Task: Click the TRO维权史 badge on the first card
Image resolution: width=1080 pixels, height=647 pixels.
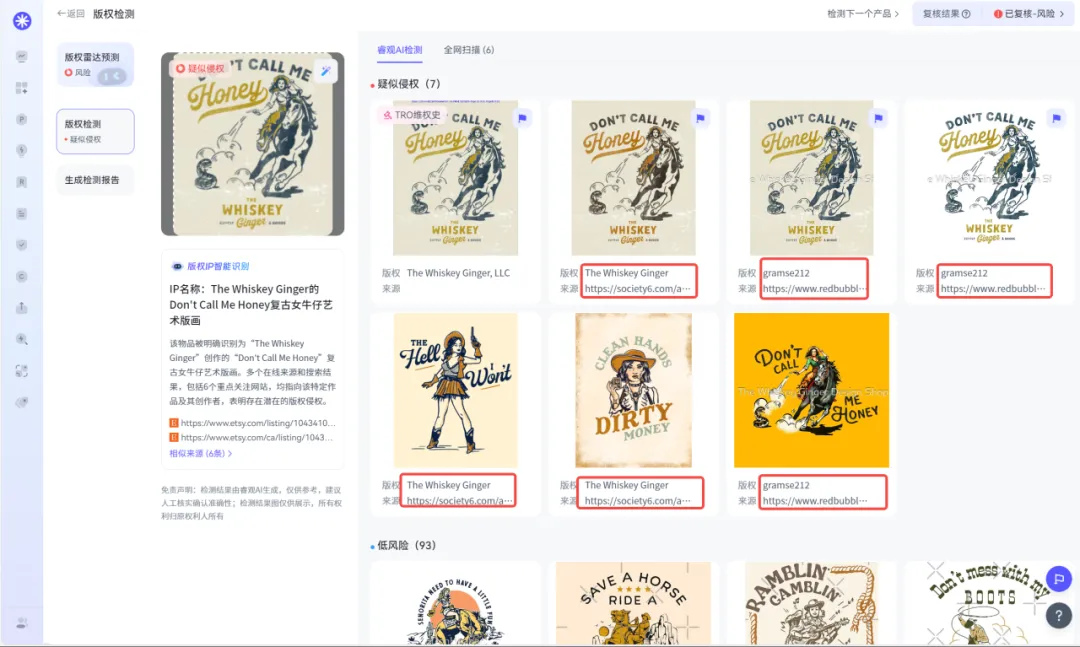Action: pos(412,115)
